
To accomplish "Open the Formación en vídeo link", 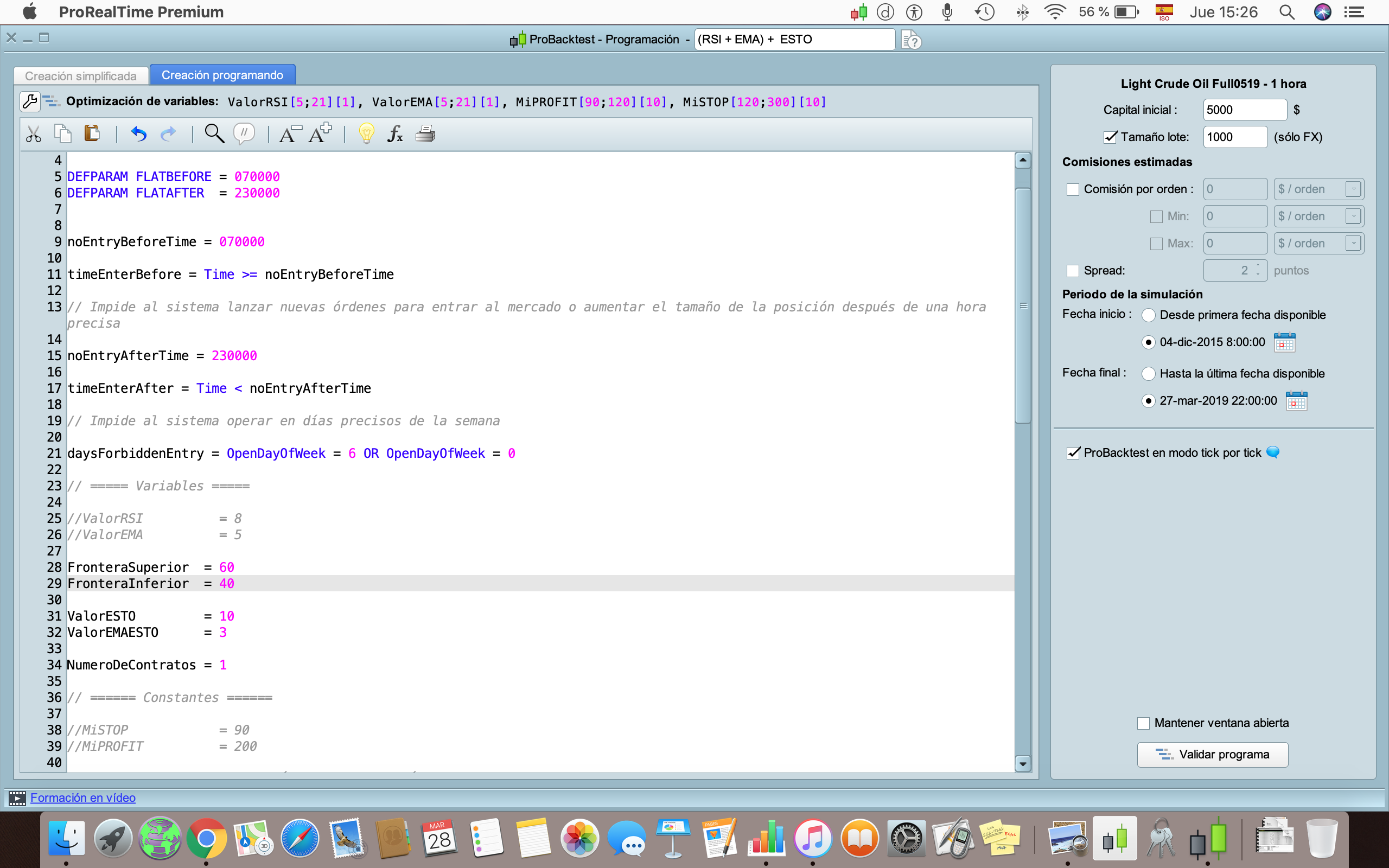I will 82,797.
